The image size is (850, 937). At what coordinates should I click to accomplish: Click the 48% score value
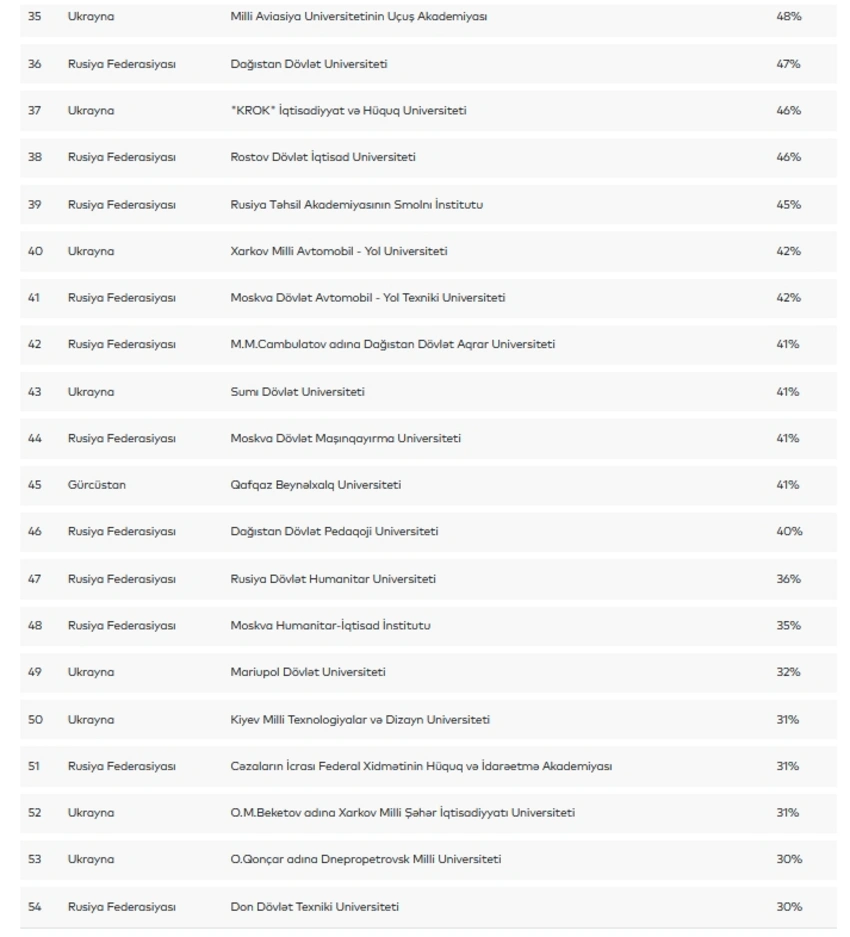point(788,17)
